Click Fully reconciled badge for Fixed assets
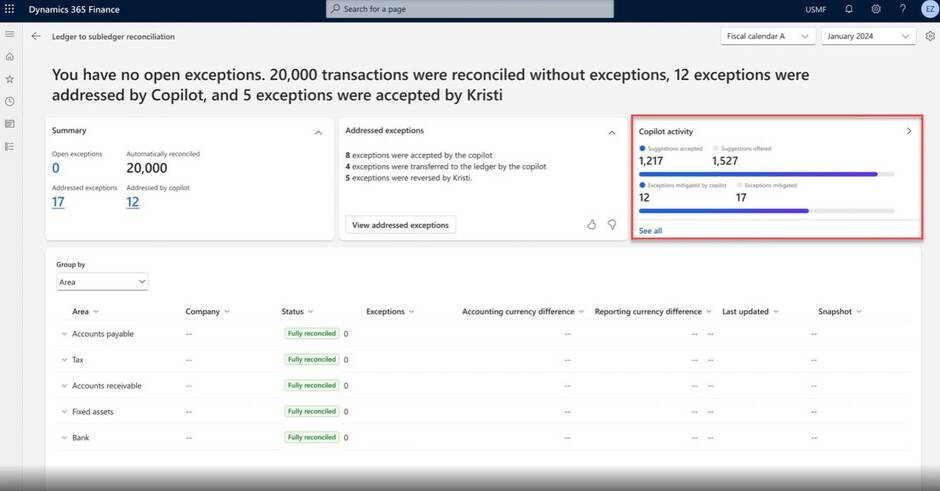 [x=312, y=411]
